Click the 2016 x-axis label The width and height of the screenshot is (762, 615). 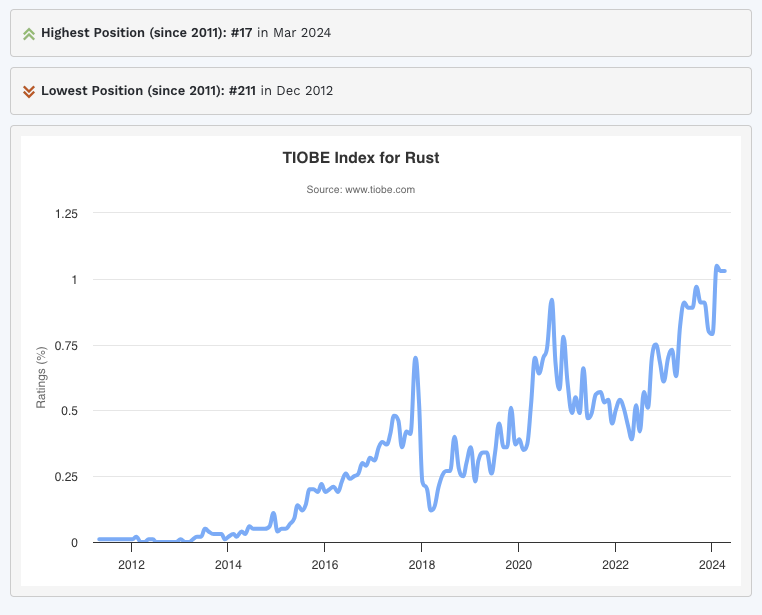[325, 565]
